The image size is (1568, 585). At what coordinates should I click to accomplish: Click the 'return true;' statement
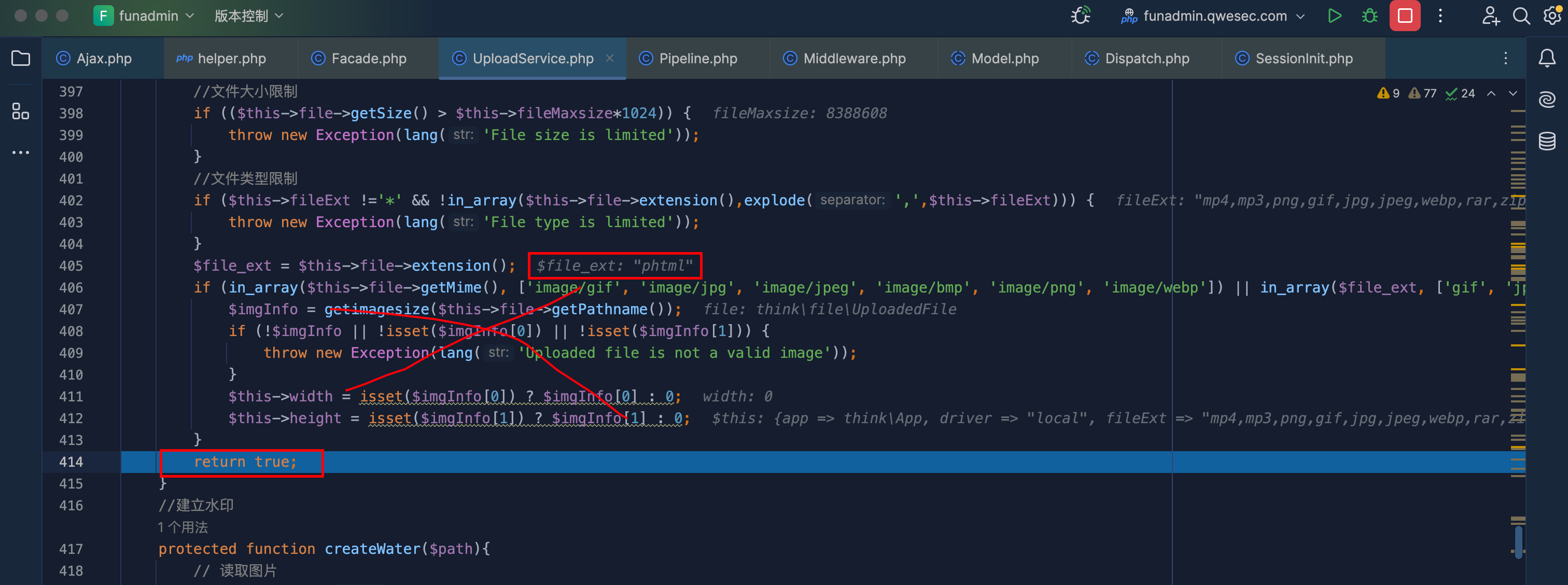point(245,462)
